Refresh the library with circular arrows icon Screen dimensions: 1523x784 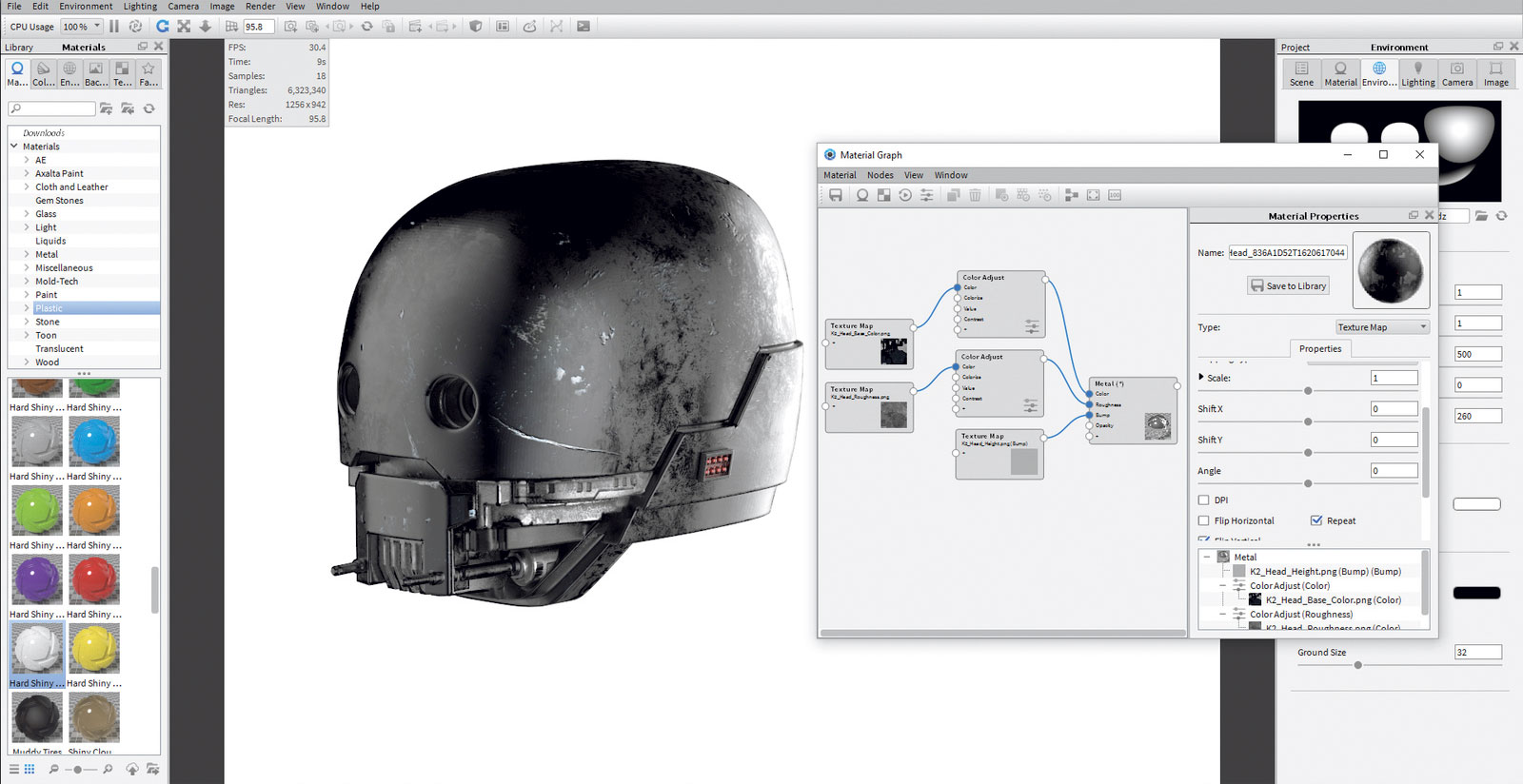click(x=149, y=108)
